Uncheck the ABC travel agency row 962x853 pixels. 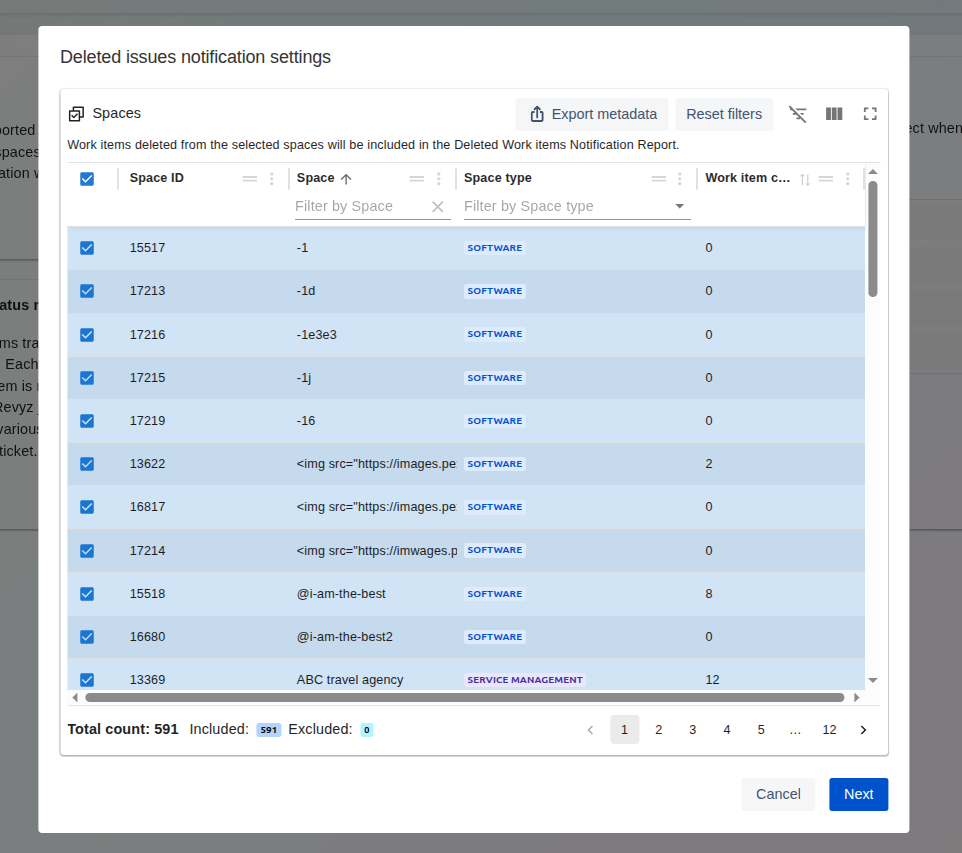[87, 680]
